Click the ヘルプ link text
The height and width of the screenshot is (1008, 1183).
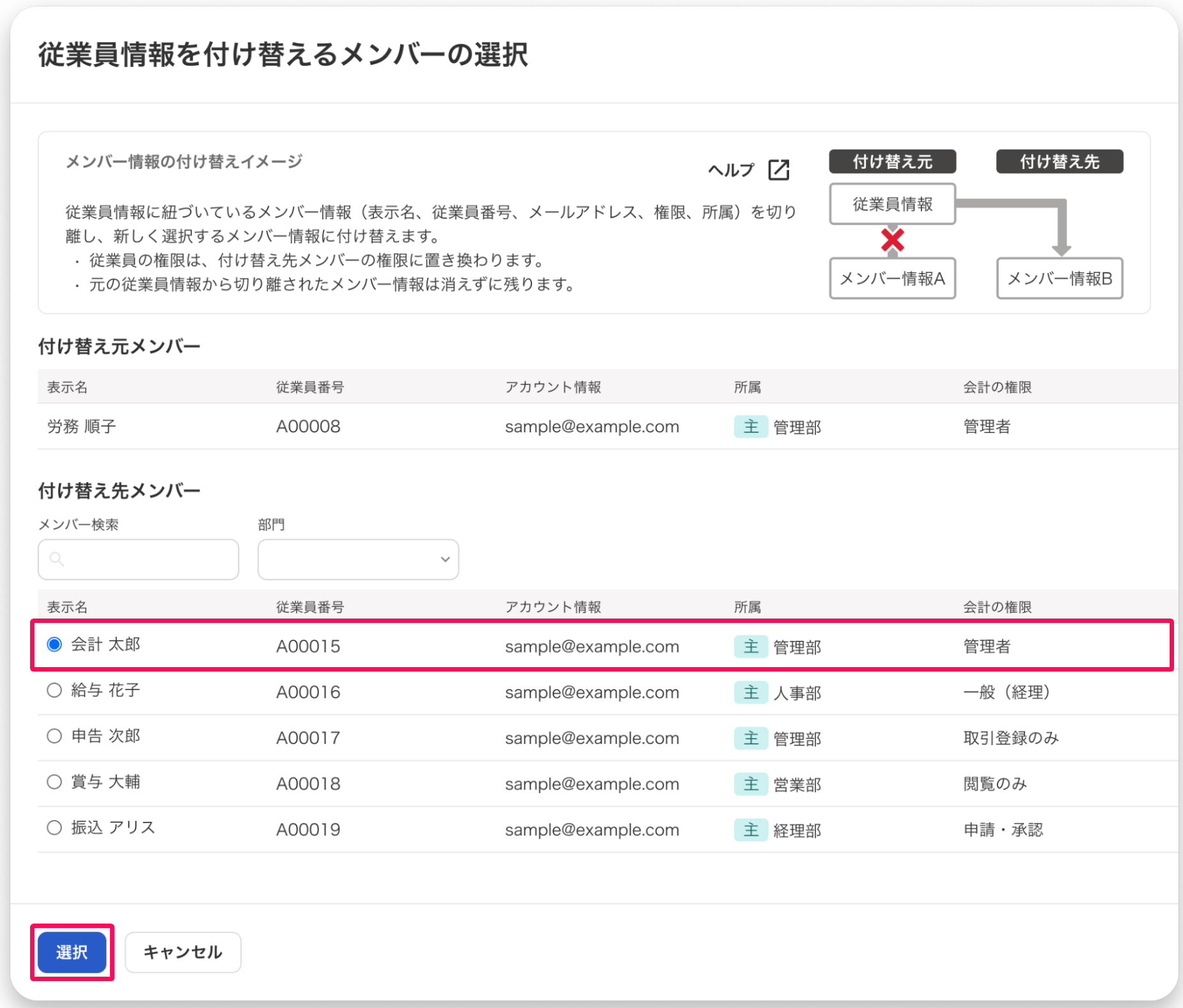pos(731,170)
